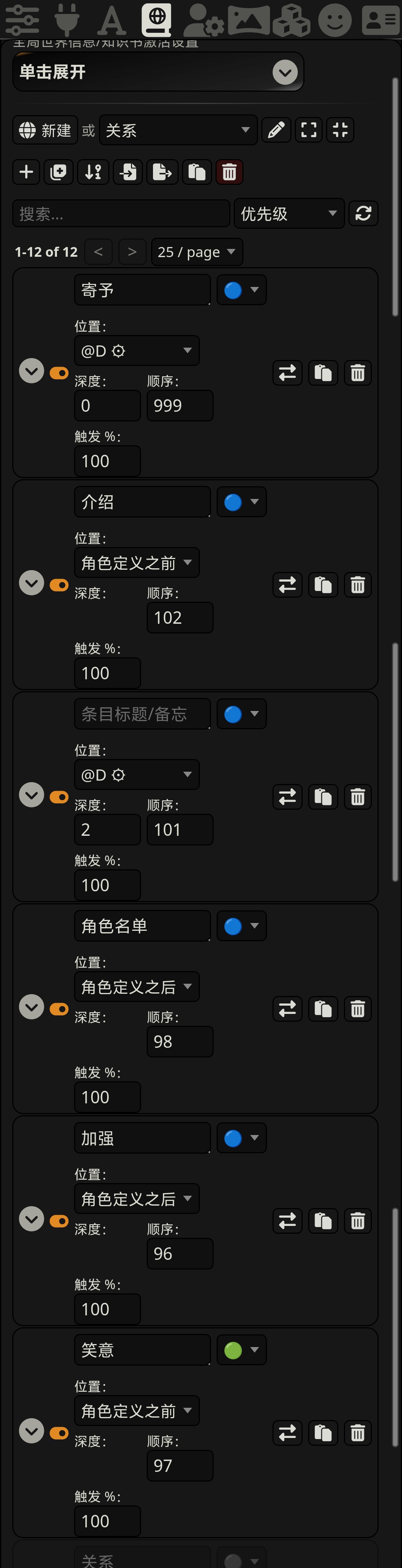The width and height of the screenshot is (402, 1568).
Task: Click the pencil rename world book icon
Action: coord(276,130)
